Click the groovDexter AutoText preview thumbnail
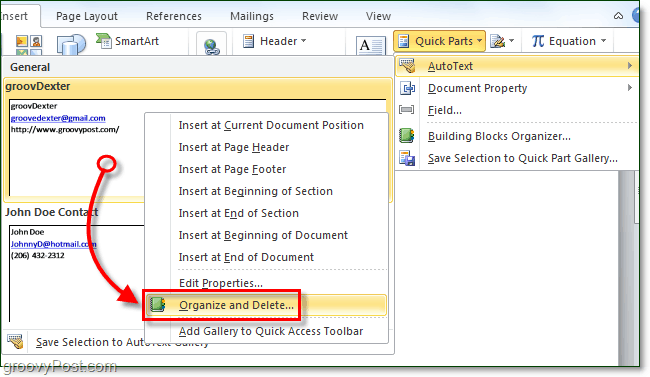The image size is (650, 377). tap(77, 147)
